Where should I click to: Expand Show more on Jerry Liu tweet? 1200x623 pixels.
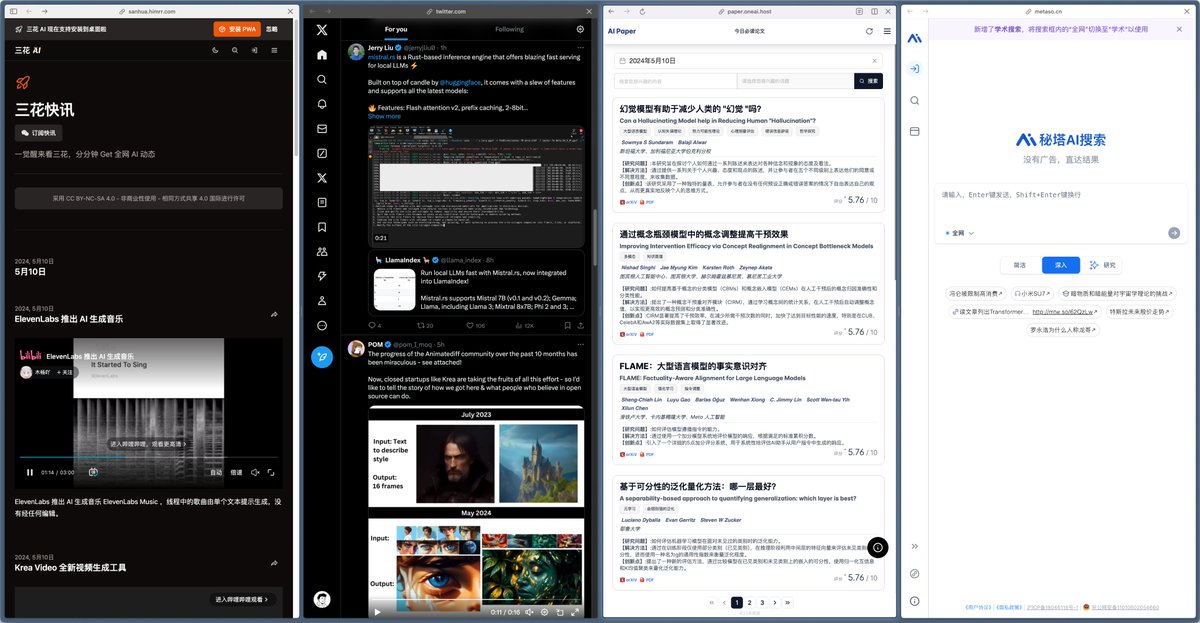click(x=384, y=116)
